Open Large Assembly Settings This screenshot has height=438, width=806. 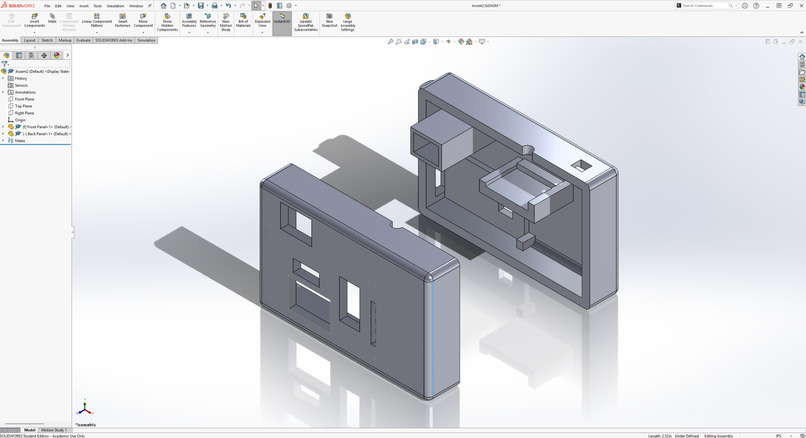347,23
